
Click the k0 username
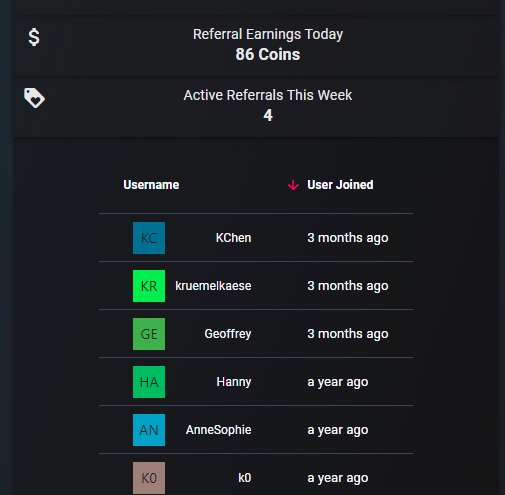245,478
